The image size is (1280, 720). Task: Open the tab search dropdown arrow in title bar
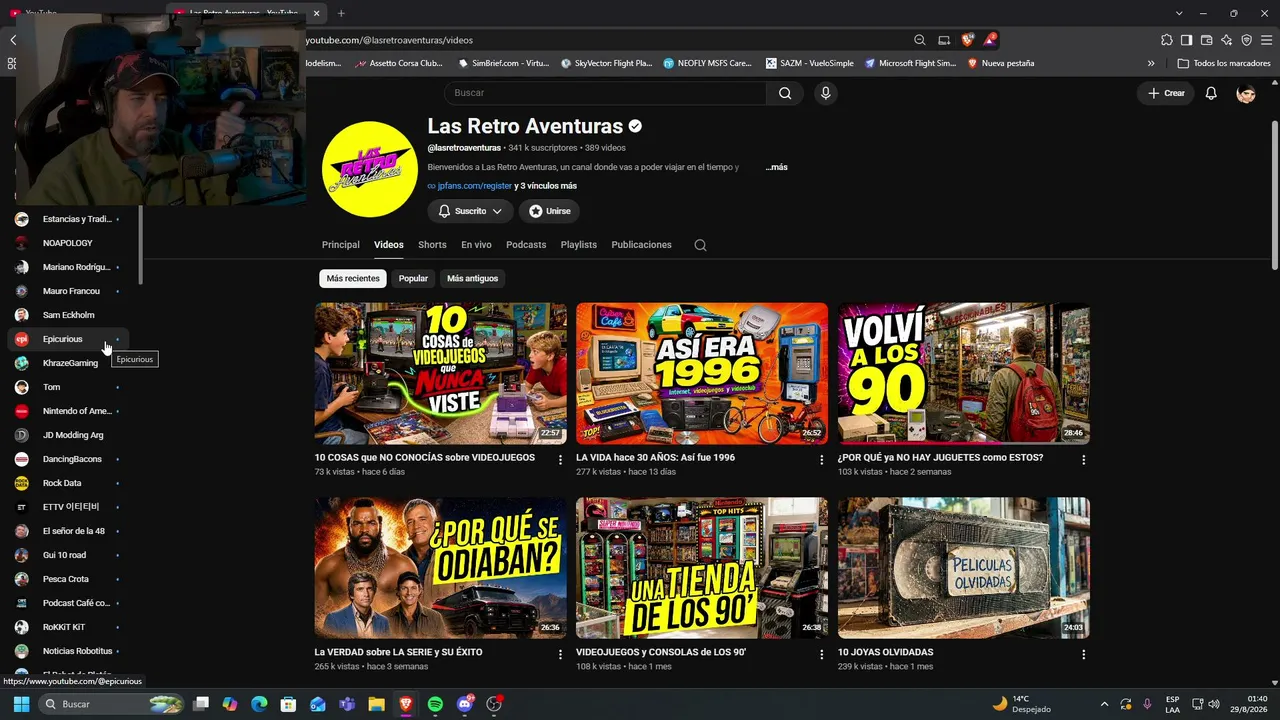[x=1179, y=13]
